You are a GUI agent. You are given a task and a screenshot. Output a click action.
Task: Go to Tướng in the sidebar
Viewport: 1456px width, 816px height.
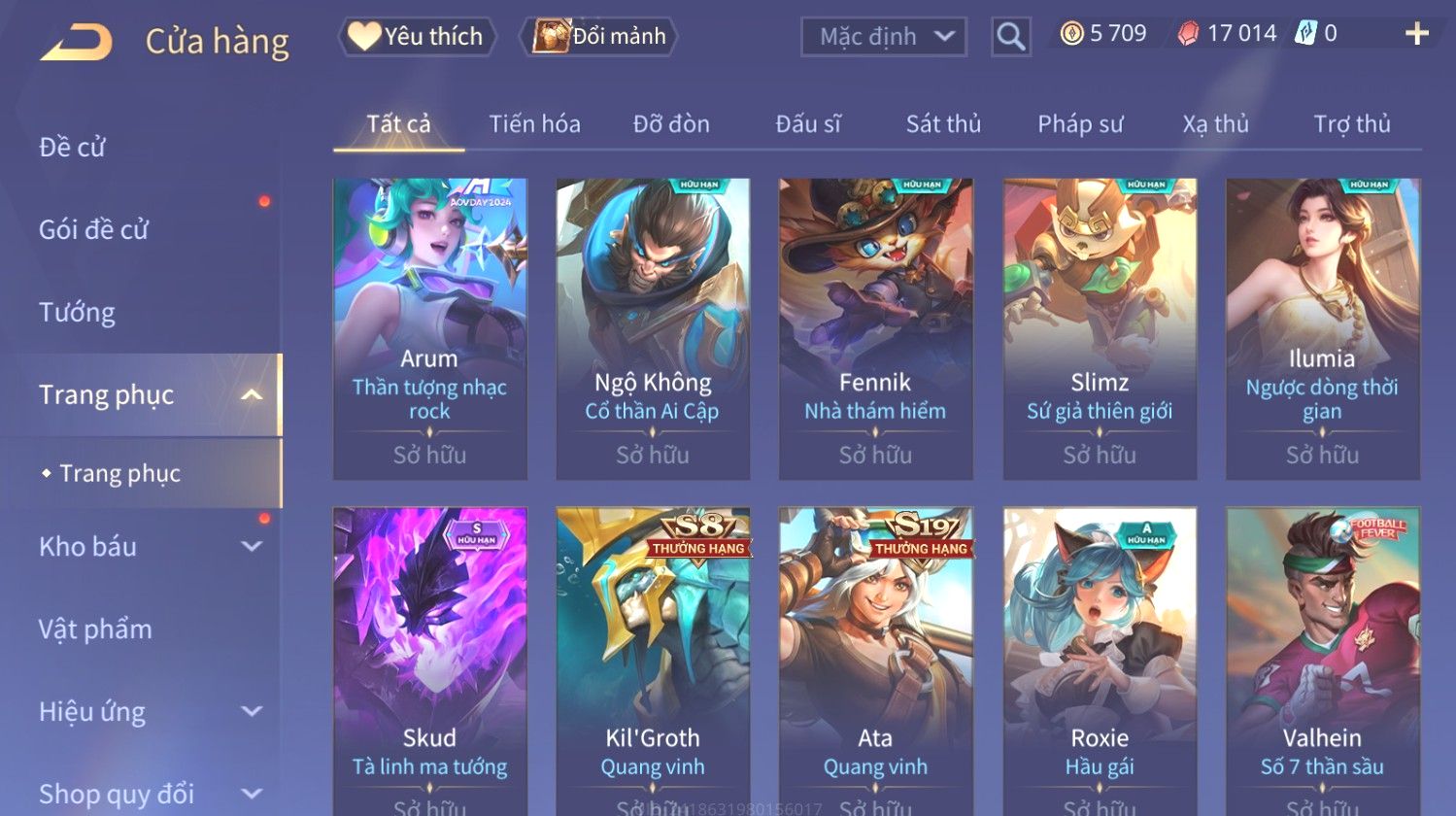(x=77, y=313)
